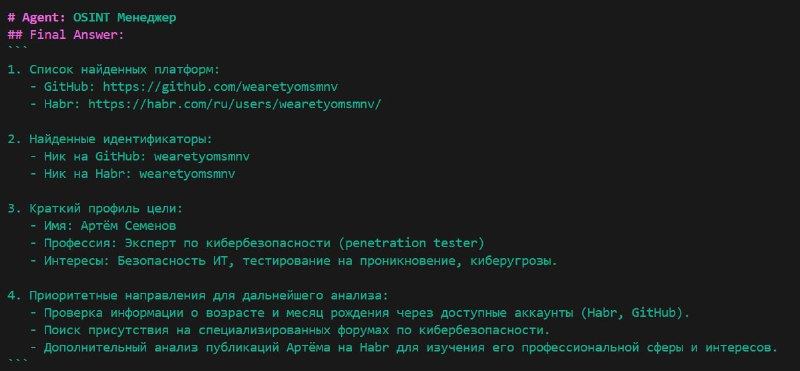Open the GitHub profile URL link
The width and height of the screenshot is (800, 371).
220,87
